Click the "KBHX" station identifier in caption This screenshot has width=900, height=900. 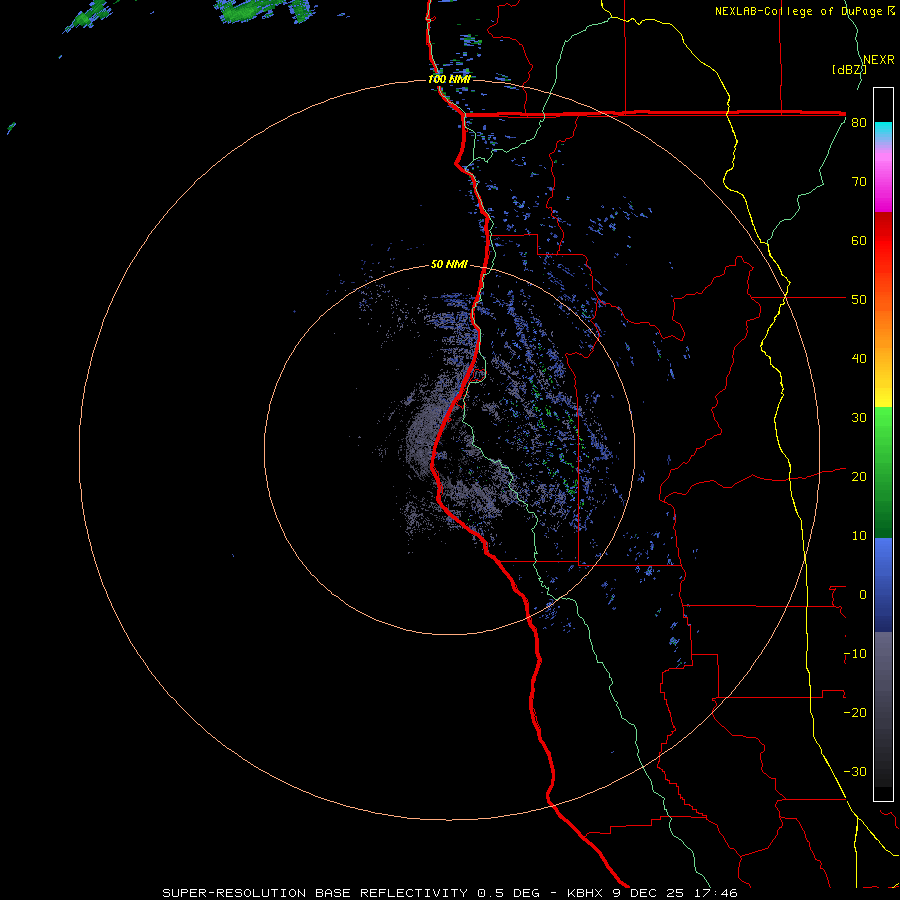pyautogui.click(x=587, y=893)
